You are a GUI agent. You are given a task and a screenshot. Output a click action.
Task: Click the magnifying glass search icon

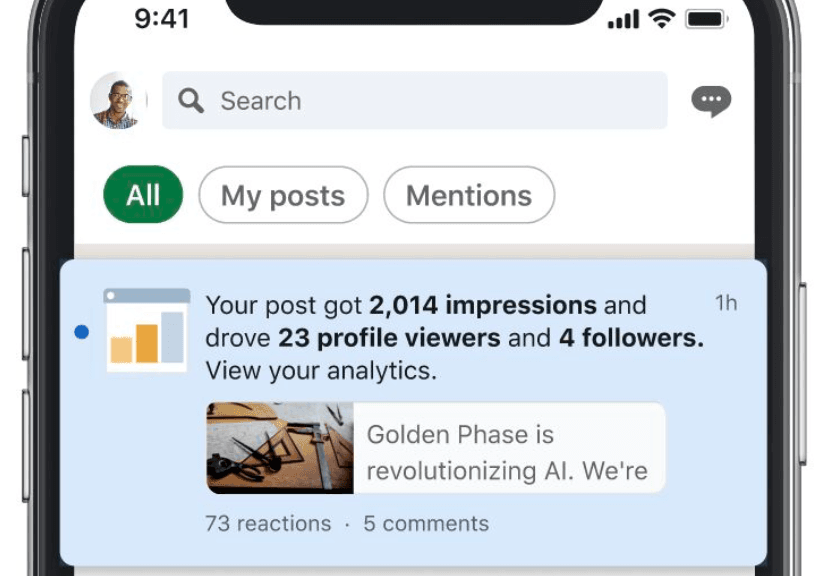[191, 101]
